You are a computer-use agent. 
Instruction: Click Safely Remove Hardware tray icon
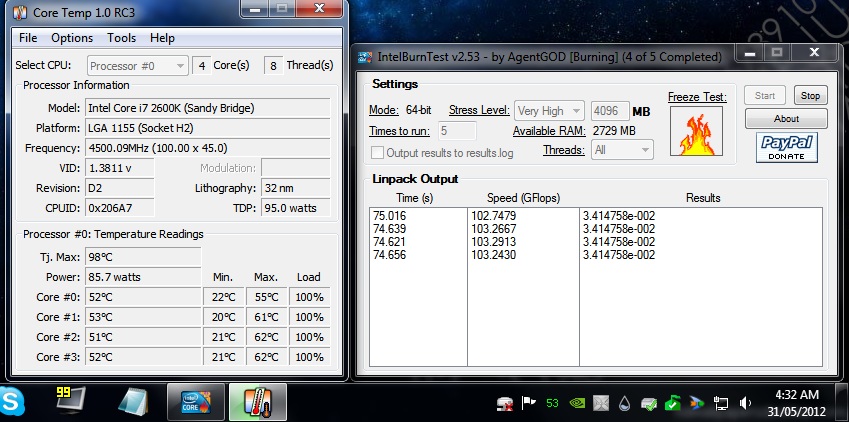click(x=648, y=403)
